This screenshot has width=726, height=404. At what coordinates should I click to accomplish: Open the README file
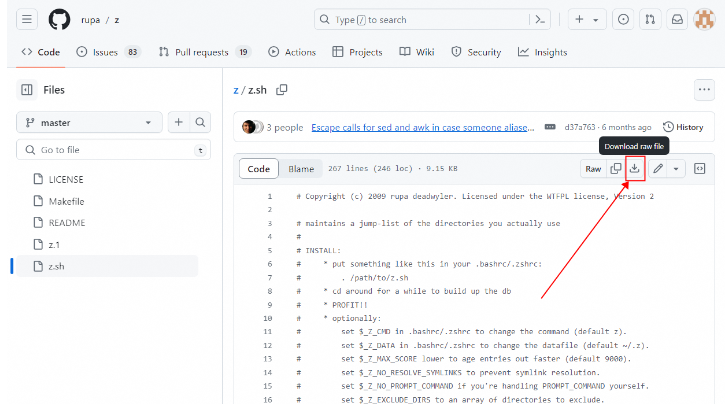(x=67, y=223)
